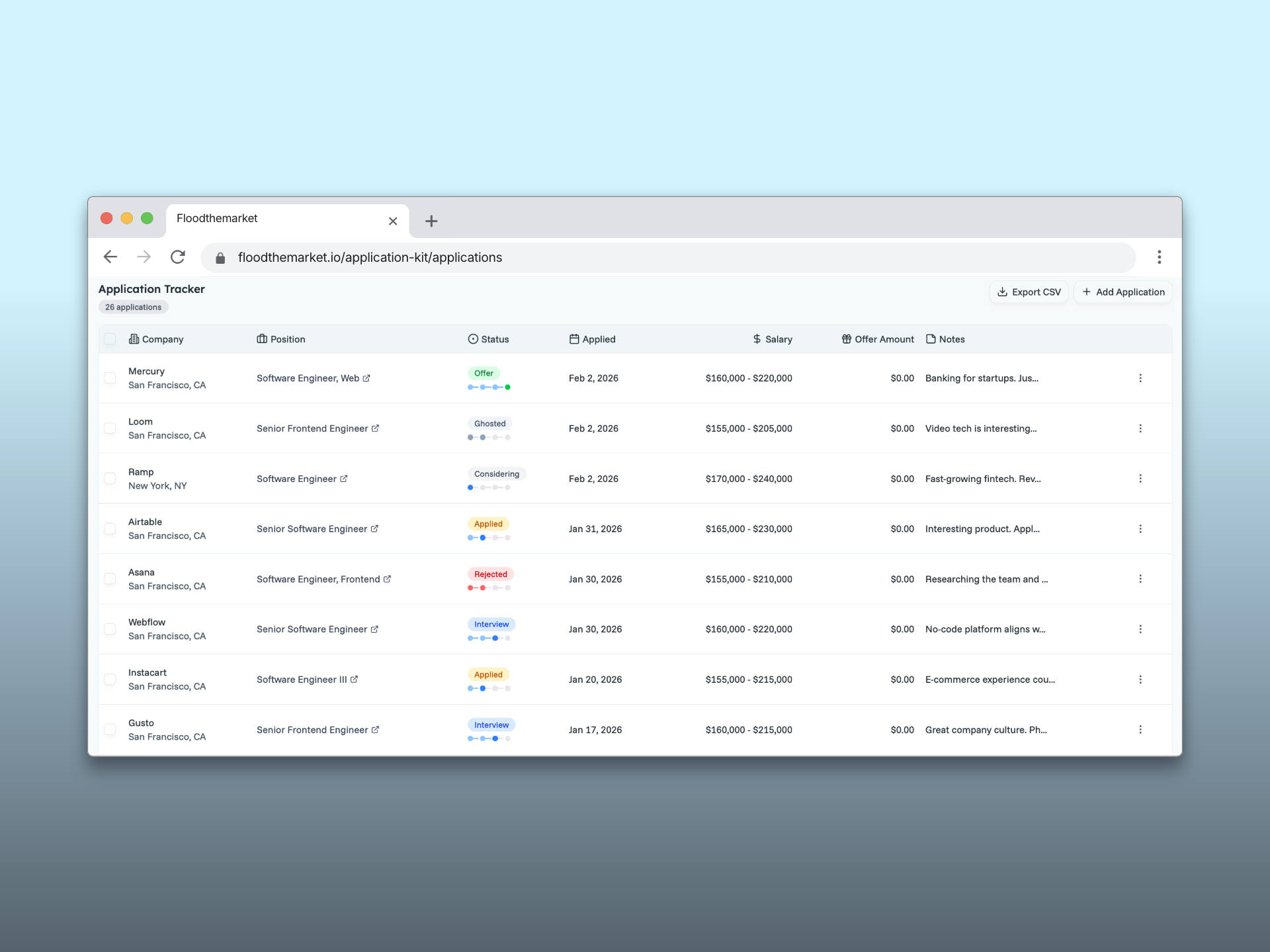Click the status progress dots for Instacart
This screenshot has height=952, width=1270.
click(x=489, y=688)
